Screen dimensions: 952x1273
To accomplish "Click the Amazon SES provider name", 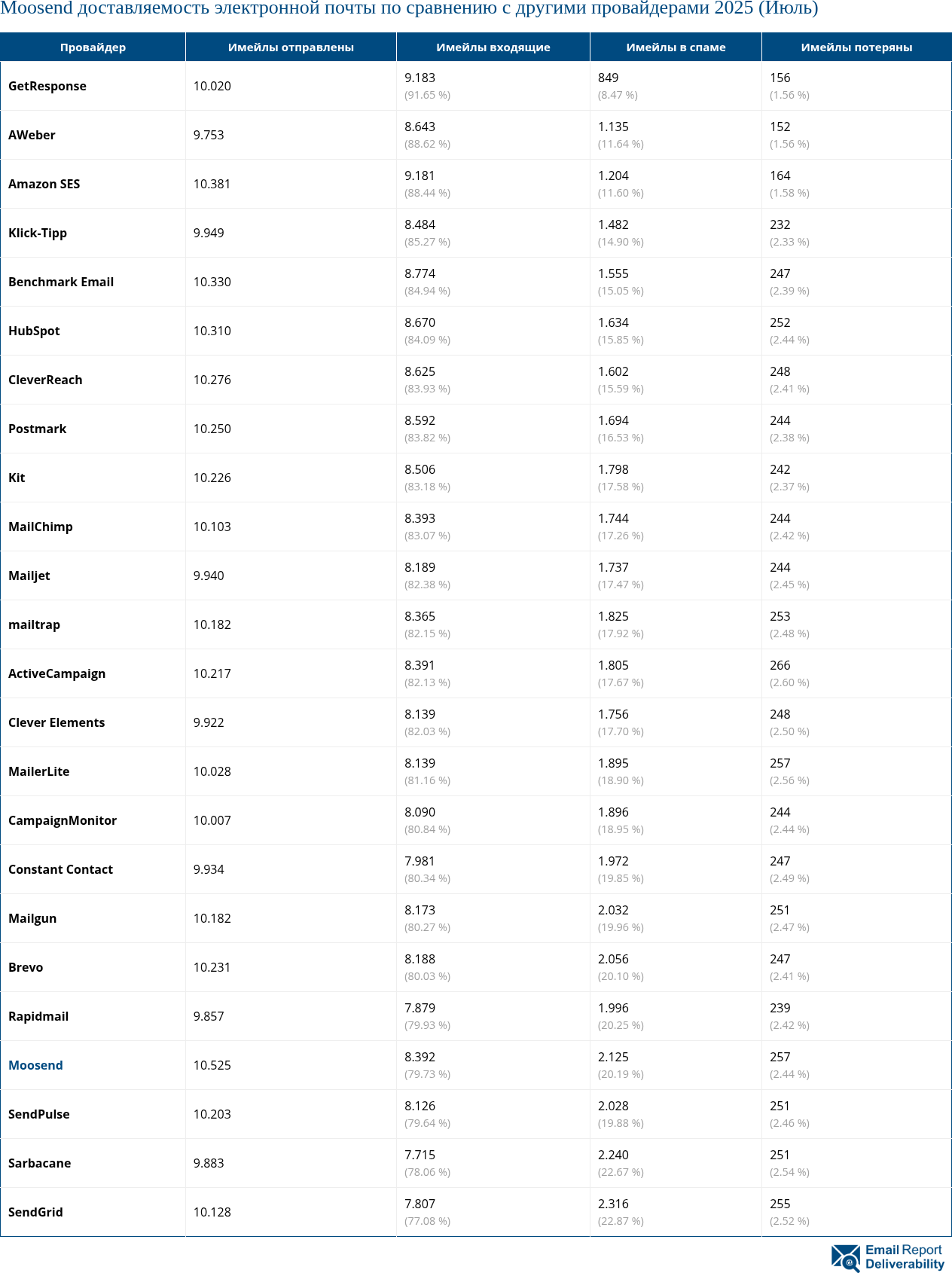I will 44,184.
